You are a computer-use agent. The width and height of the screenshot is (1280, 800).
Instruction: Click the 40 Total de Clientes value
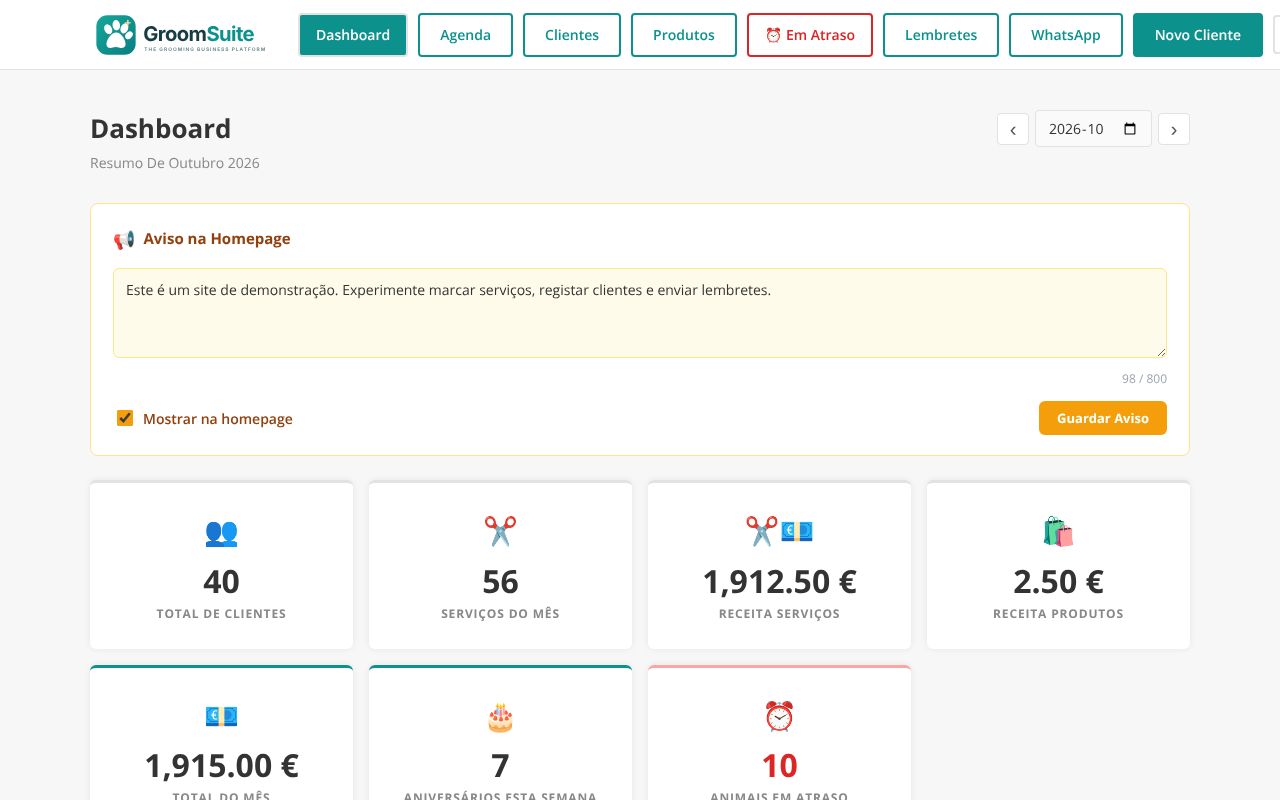point(221,581)
